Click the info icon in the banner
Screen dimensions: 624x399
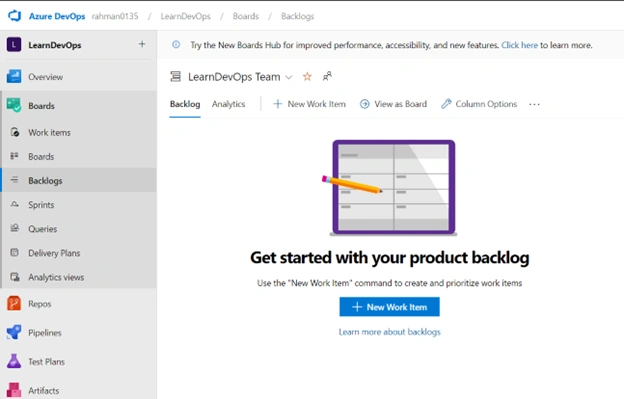pos(176,45)
